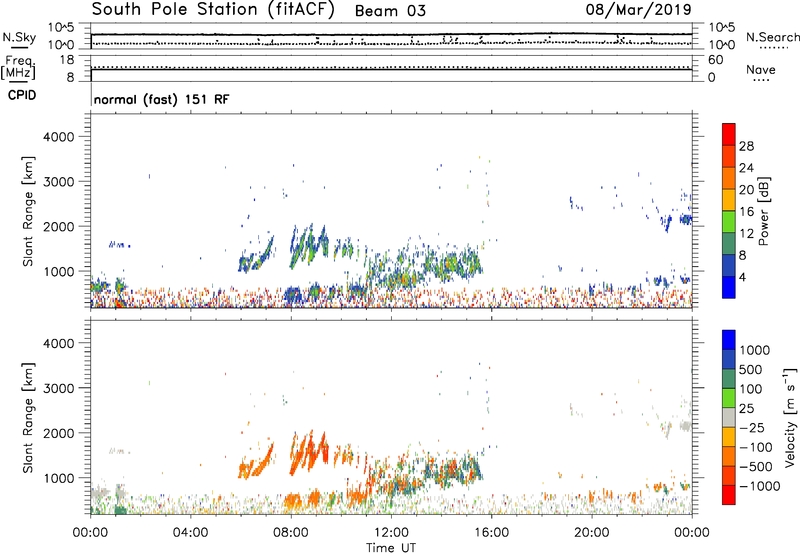Click the '12' tick on Power colorbar
800x554 pixels.
point(746,234)
